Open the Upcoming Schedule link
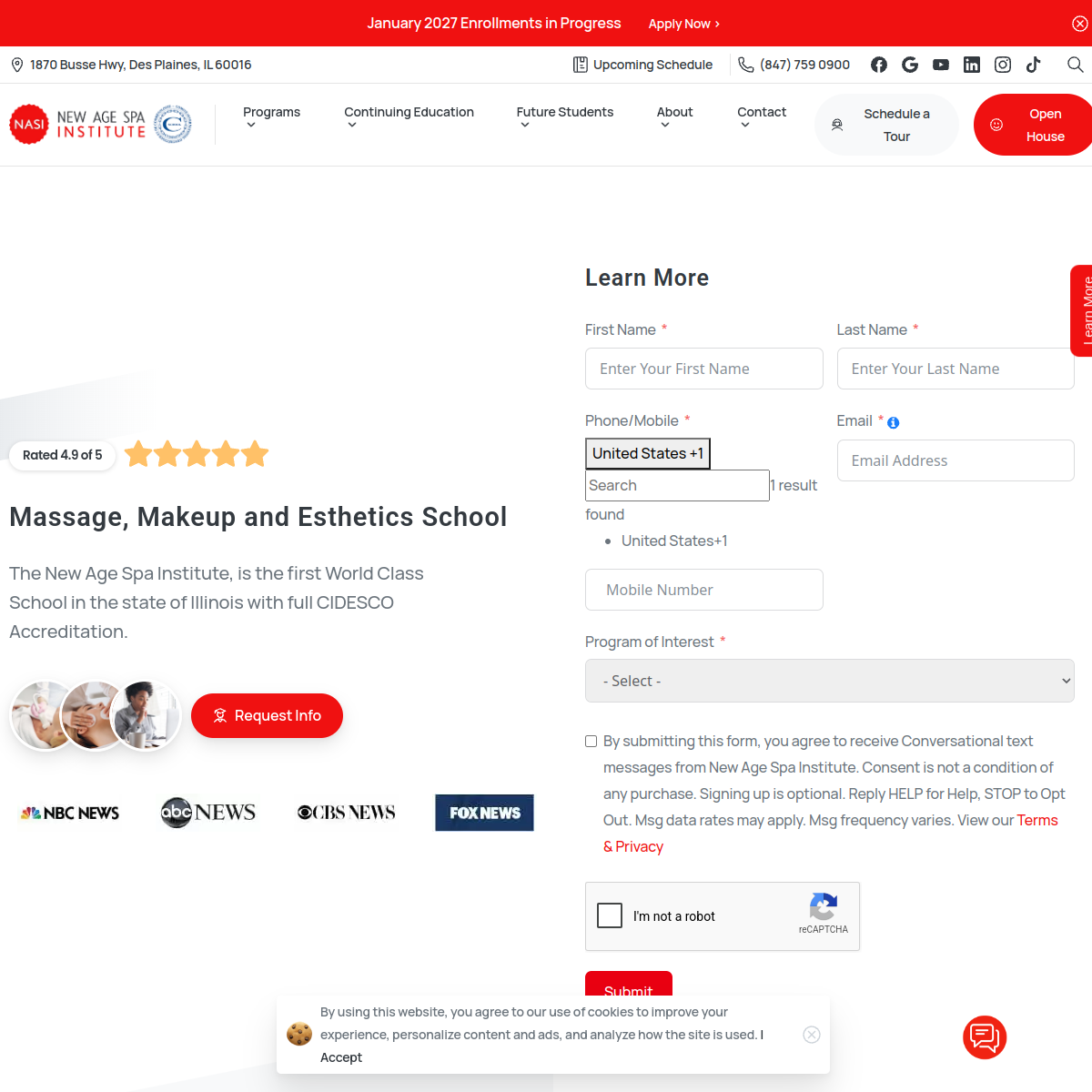Screen dimensions: 1092x1092 642,65
